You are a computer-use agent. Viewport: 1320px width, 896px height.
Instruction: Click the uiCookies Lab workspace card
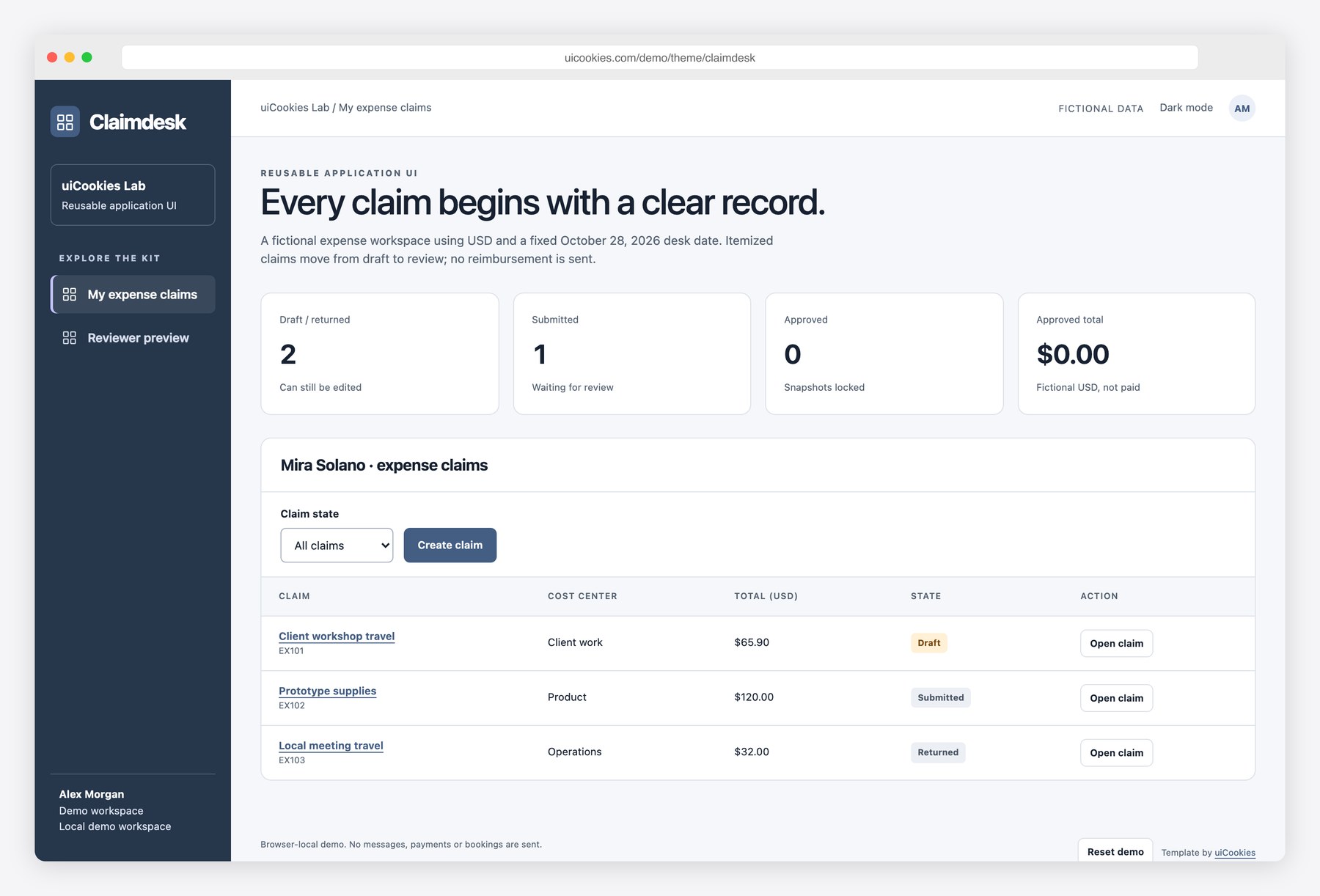(133, 195)
